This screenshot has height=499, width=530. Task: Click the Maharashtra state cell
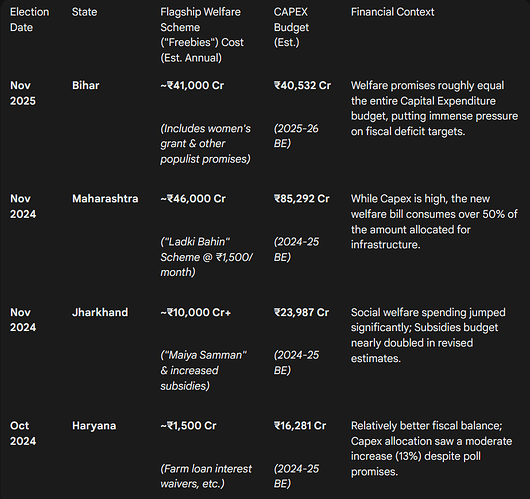point(105,199)
